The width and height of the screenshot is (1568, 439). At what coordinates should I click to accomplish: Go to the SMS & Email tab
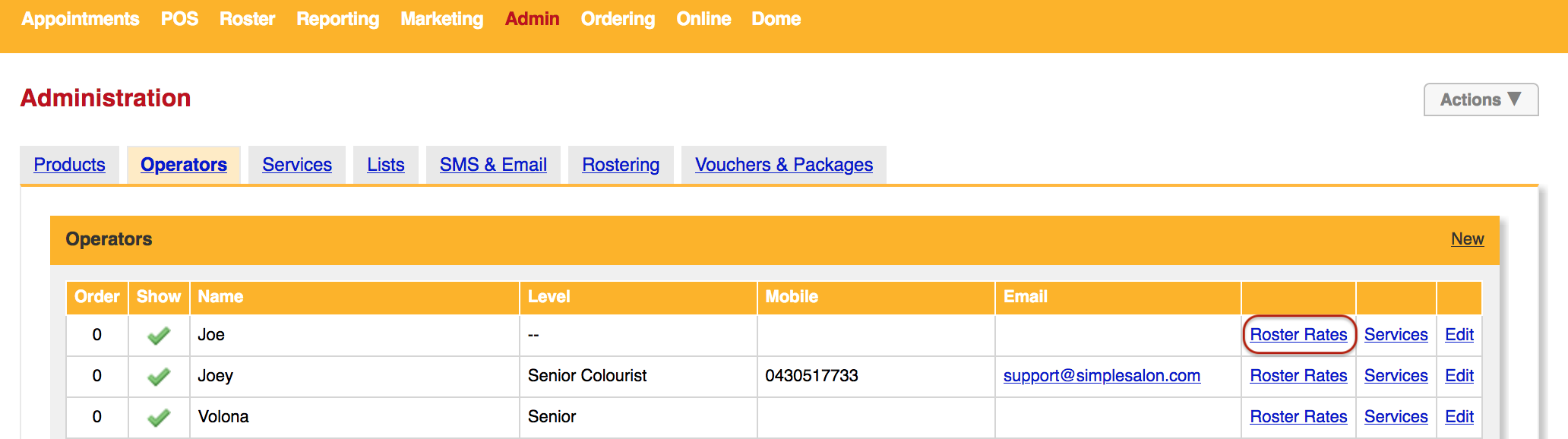coord(493,165)
